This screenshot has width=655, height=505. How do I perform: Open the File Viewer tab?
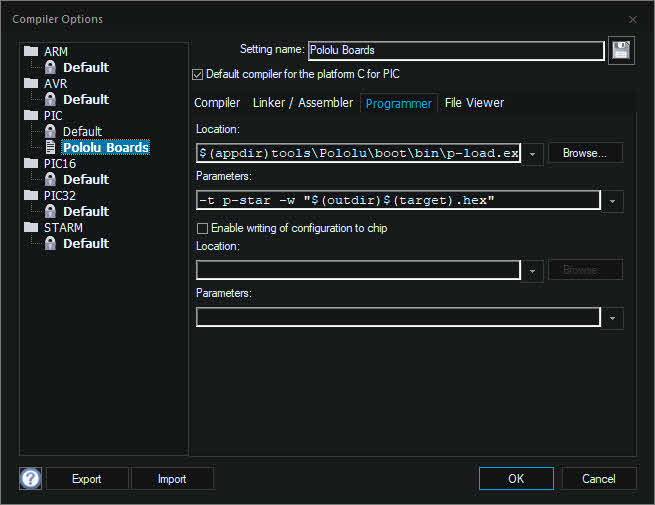click(474, 103)
